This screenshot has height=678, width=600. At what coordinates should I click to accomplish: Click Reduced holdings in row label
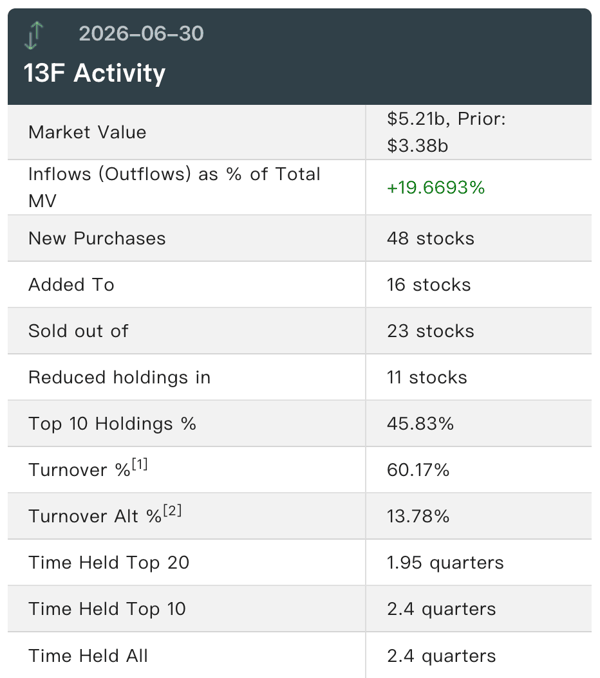(119, 377)
